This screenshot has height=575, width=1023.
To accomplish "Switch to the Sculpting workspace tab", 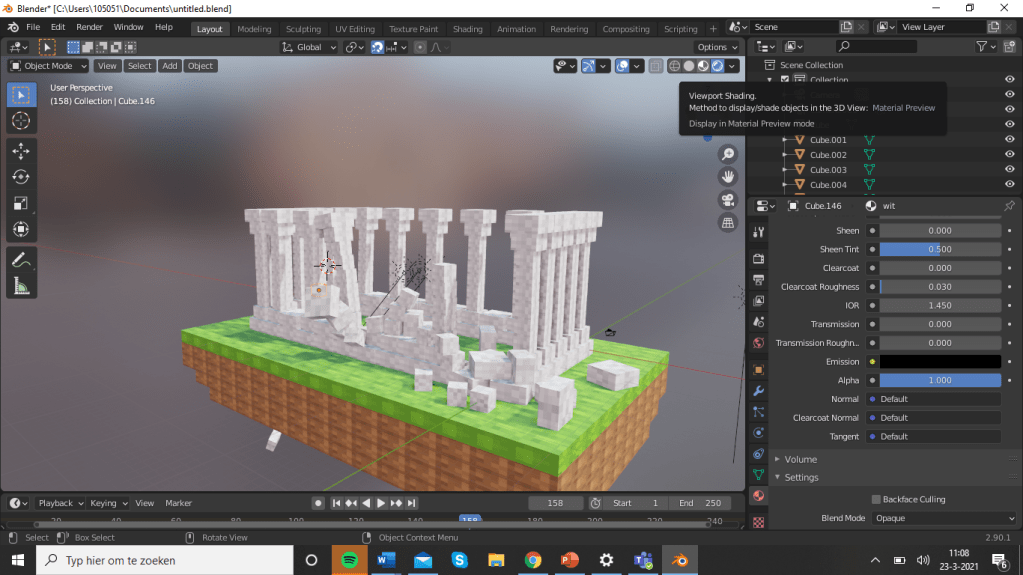I will 303,29.
